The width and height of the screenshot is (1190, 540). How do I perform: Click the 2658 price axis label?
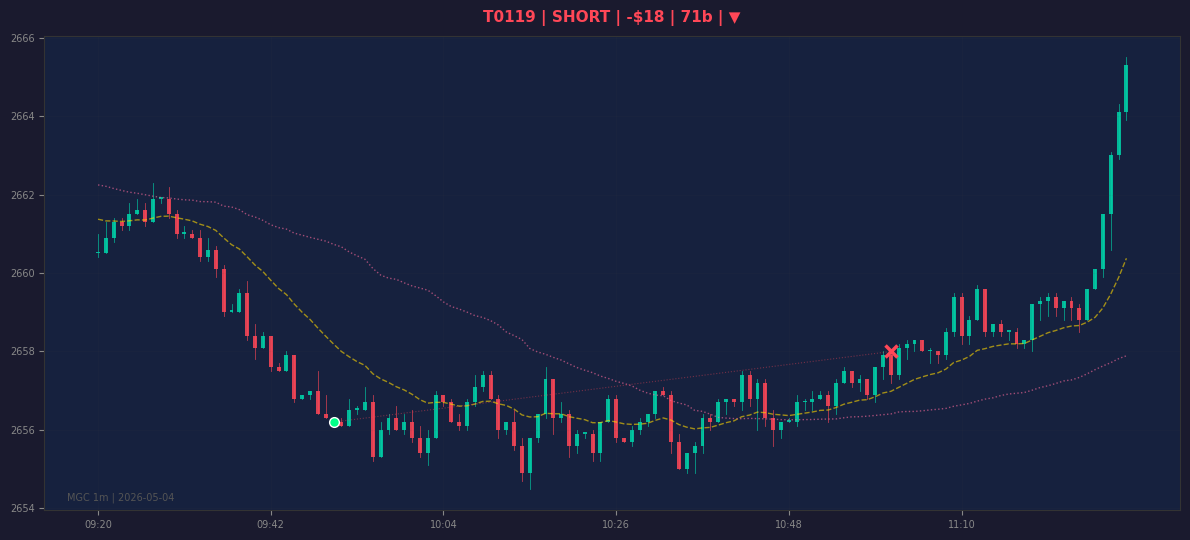[23, 352]
